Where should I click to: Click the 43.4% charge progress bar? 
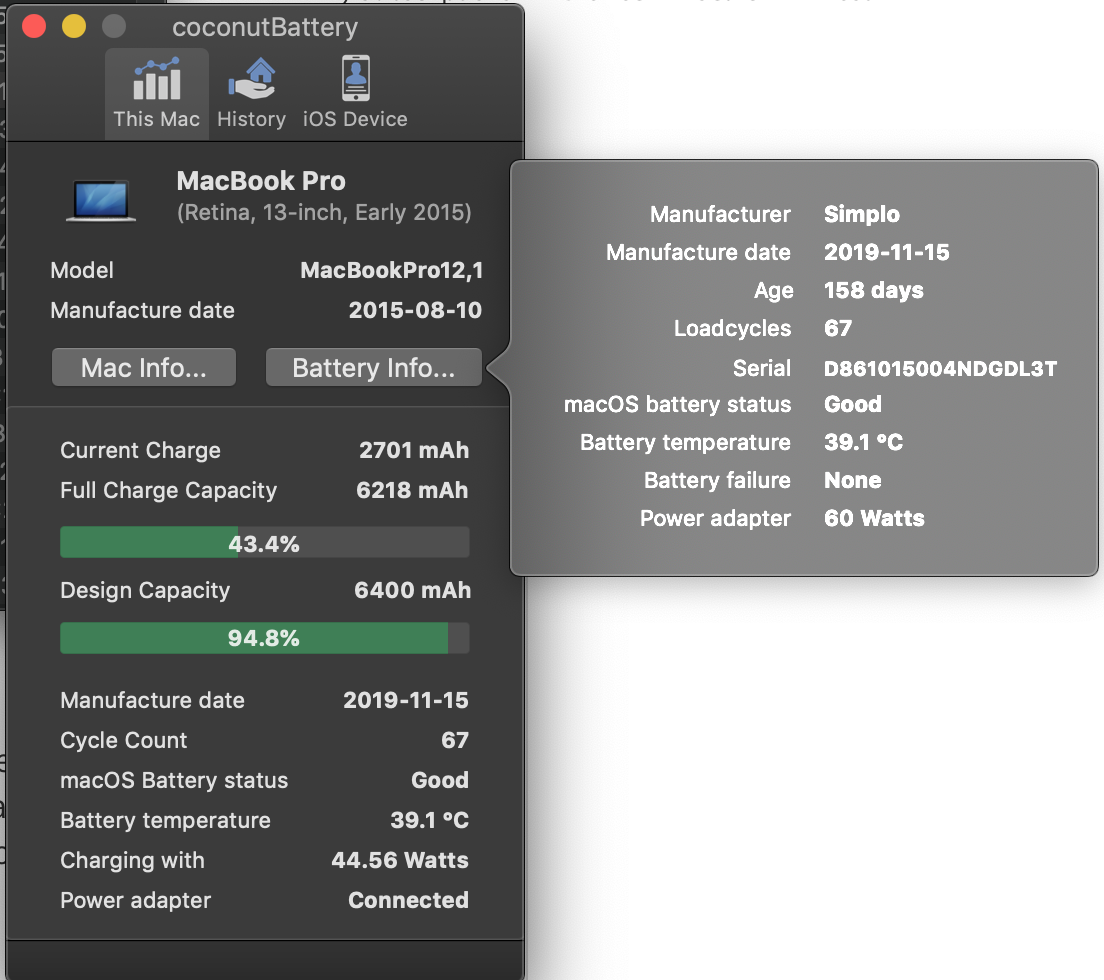pyautogui.click(x=265, y=543)
